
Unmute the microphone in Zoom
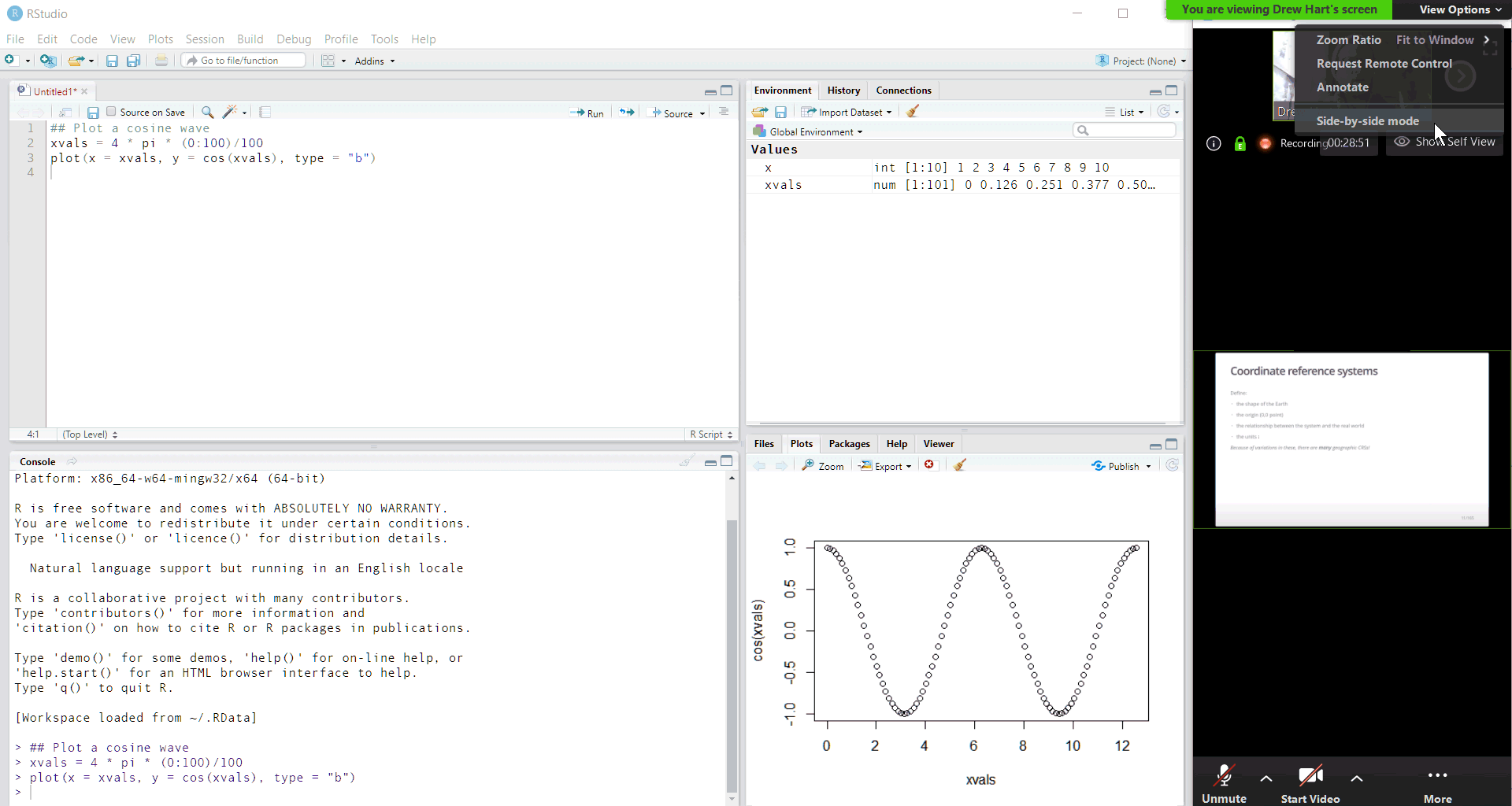pos(1224,783)
